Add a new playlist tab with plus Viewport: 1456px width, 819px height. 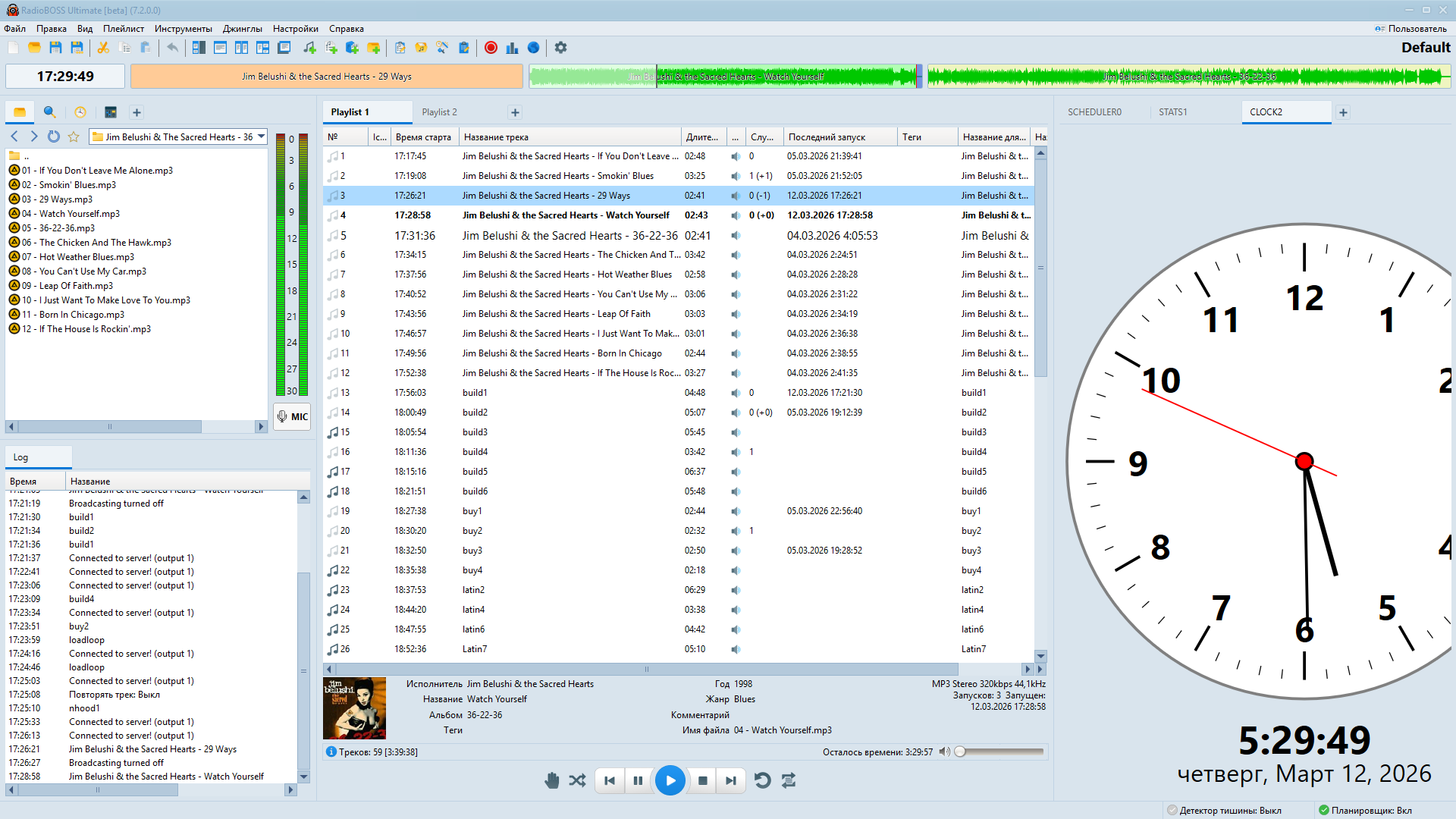tap(515, 112)
